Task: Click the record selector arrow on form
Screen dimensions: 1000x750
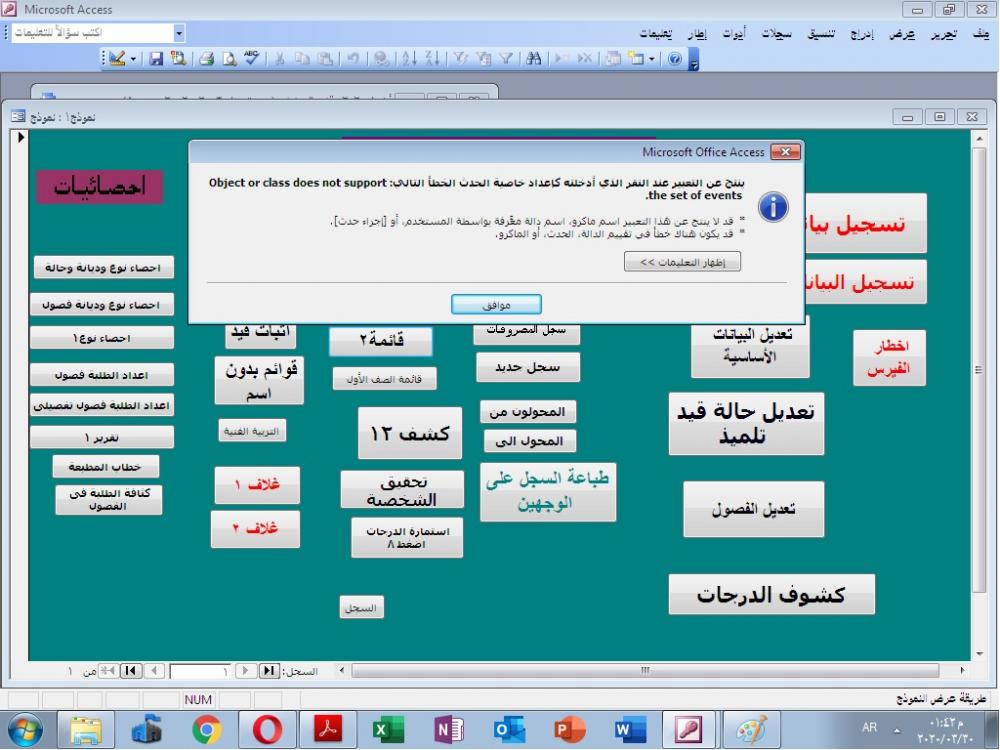Action: coord(20,136)
